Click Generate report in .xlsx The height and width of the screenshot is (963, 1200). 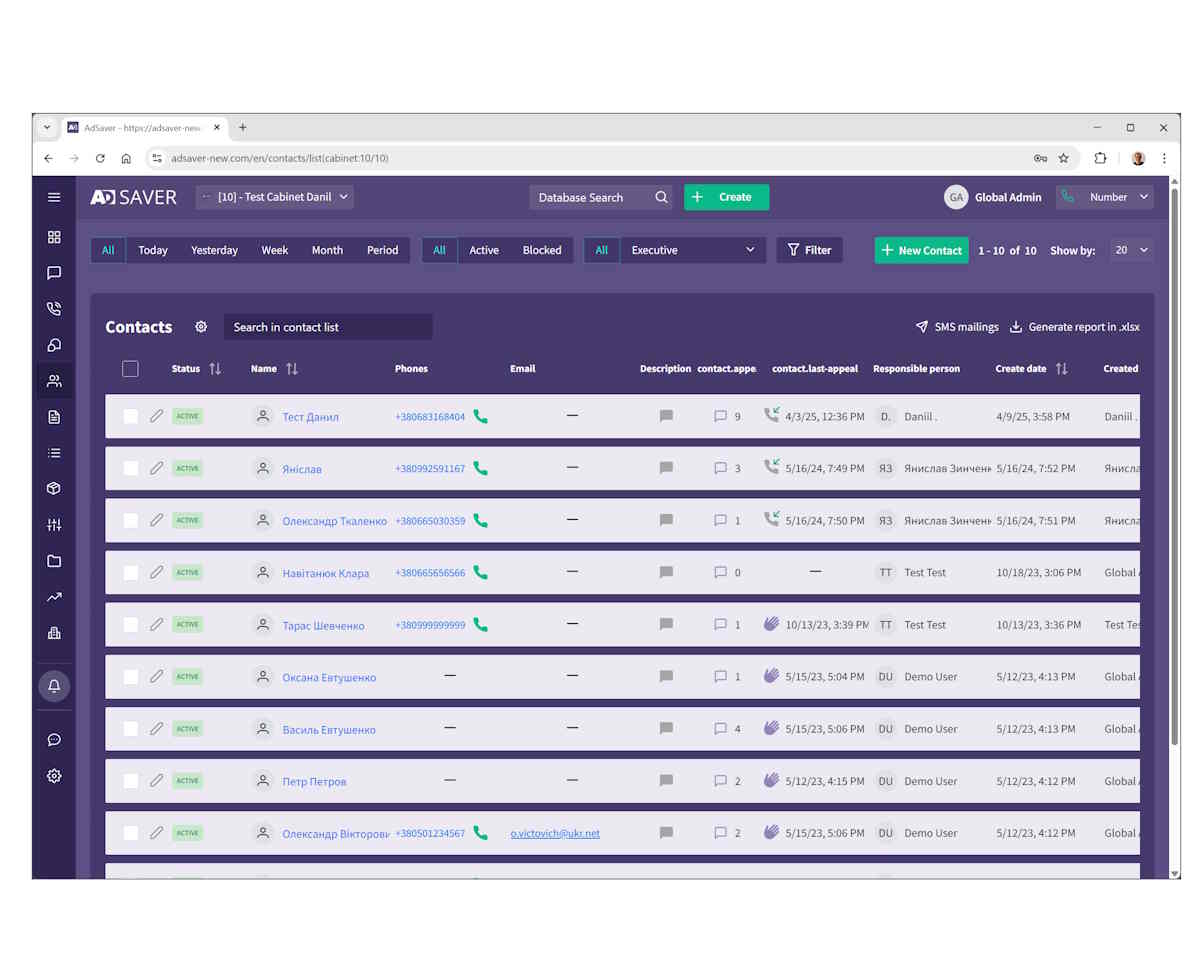1075,327
